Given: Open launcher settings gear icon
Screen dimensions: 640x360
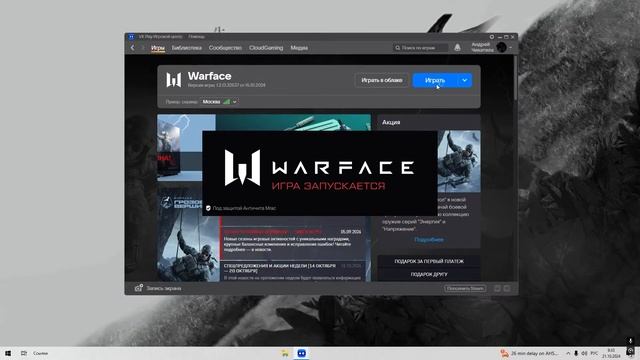Looking at the screenshot, I should pyautogui.click(x=492, y=37).
